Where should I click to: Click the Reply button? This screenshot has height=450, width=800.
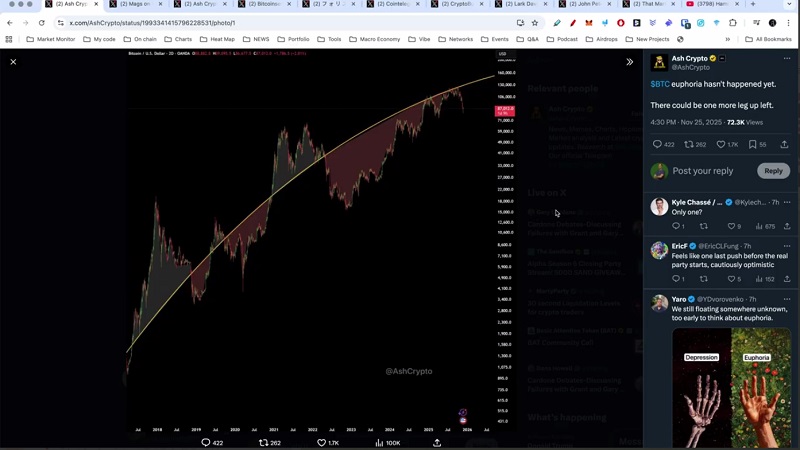(x=773, y=171)
